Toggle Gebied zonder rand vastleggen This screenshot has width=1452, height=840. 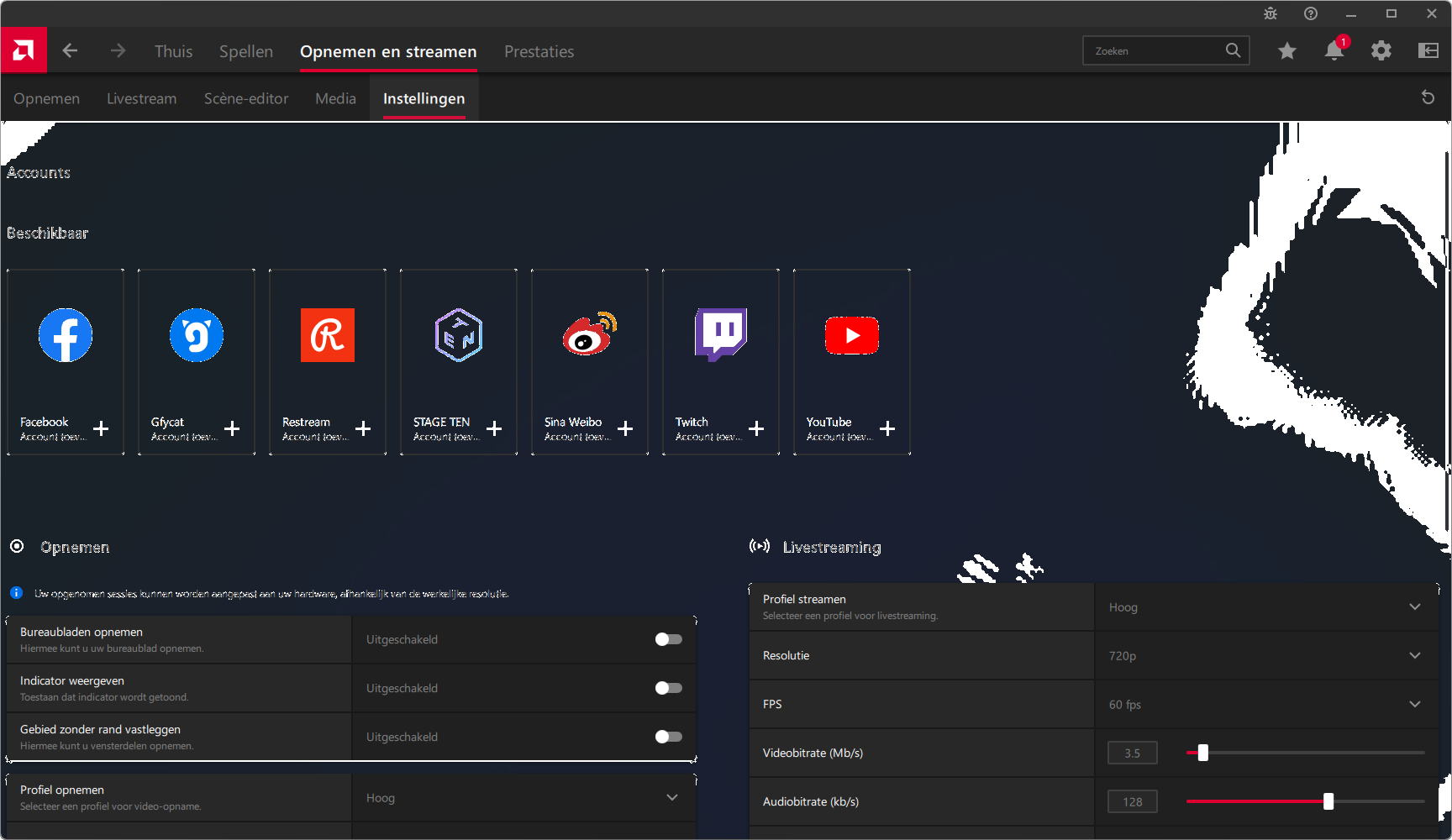669,737
